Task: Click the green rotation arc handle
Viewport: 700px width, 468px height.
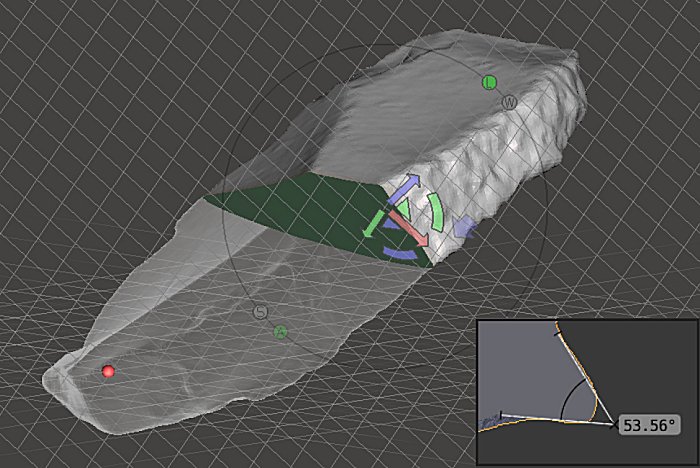Action: click(437, 214)
